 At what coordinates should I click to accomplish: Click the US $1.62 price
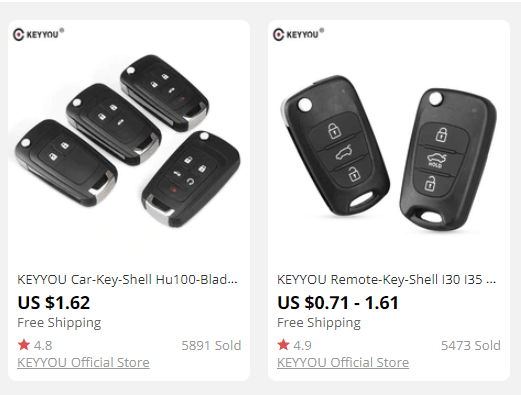click(x=54, y=303)
